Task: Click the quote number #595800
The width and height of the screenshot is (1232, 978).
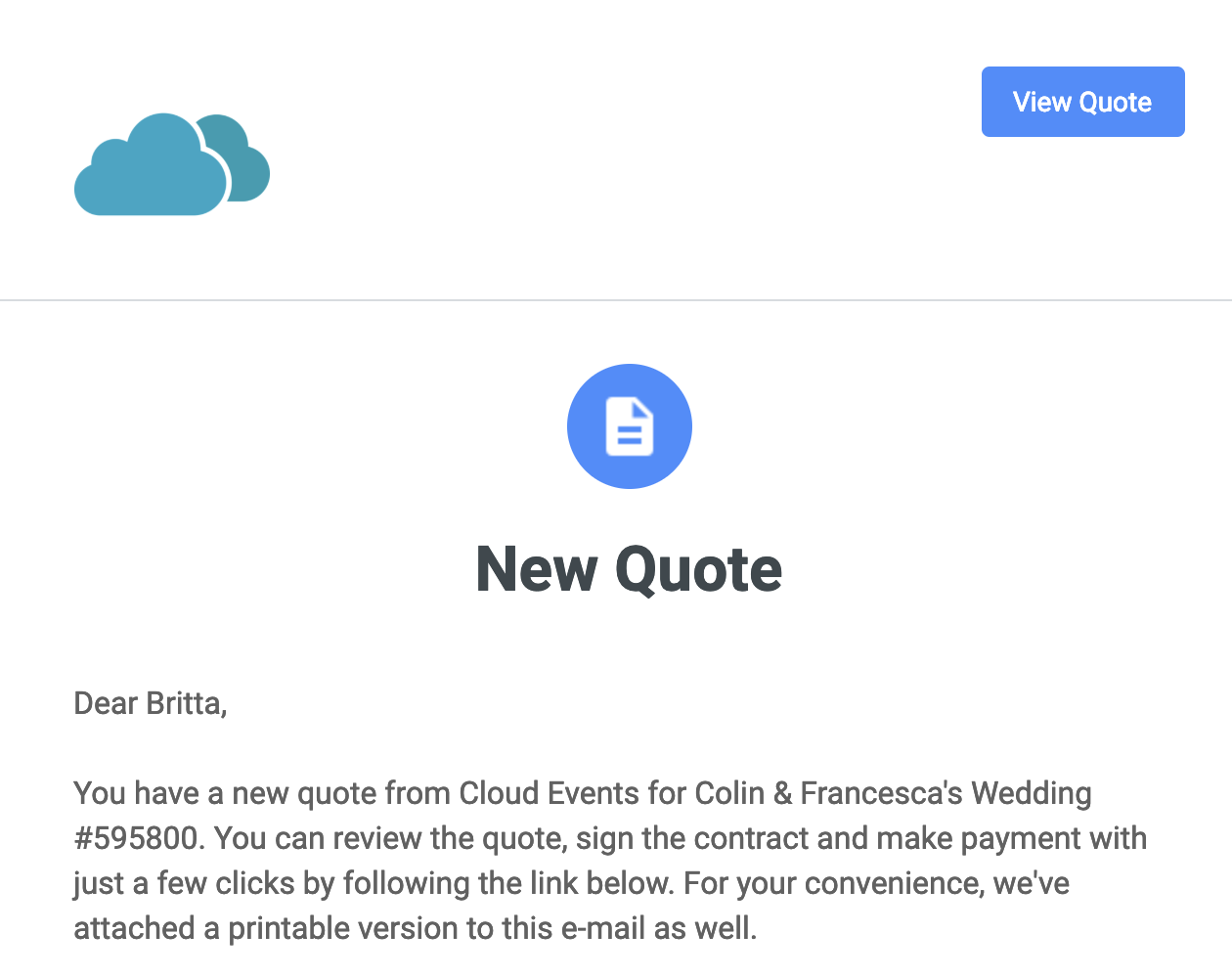Action: click(136, 838)
